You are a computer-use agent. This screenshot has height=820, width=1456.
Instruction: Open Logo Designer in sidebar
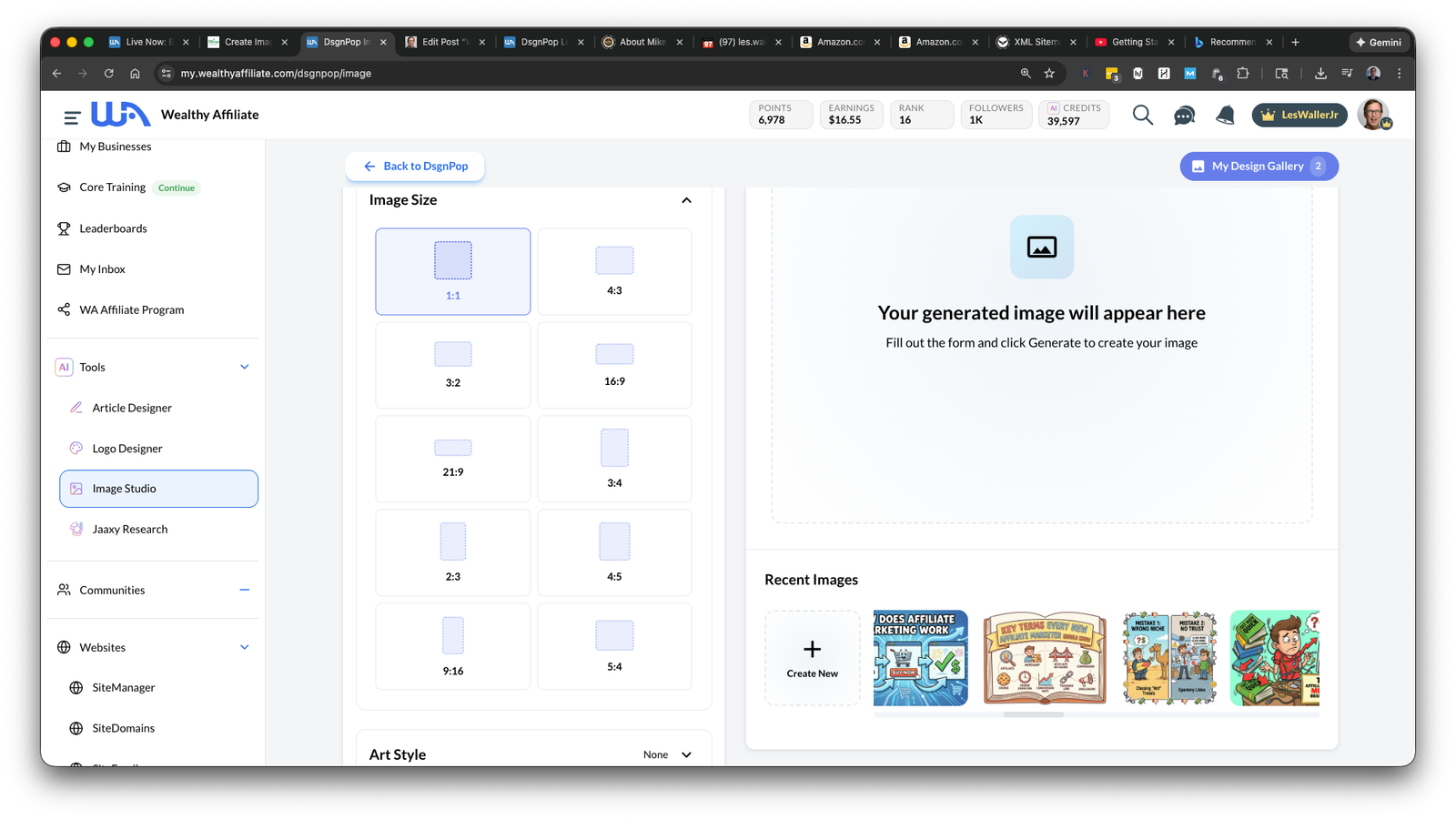[127, 449]
